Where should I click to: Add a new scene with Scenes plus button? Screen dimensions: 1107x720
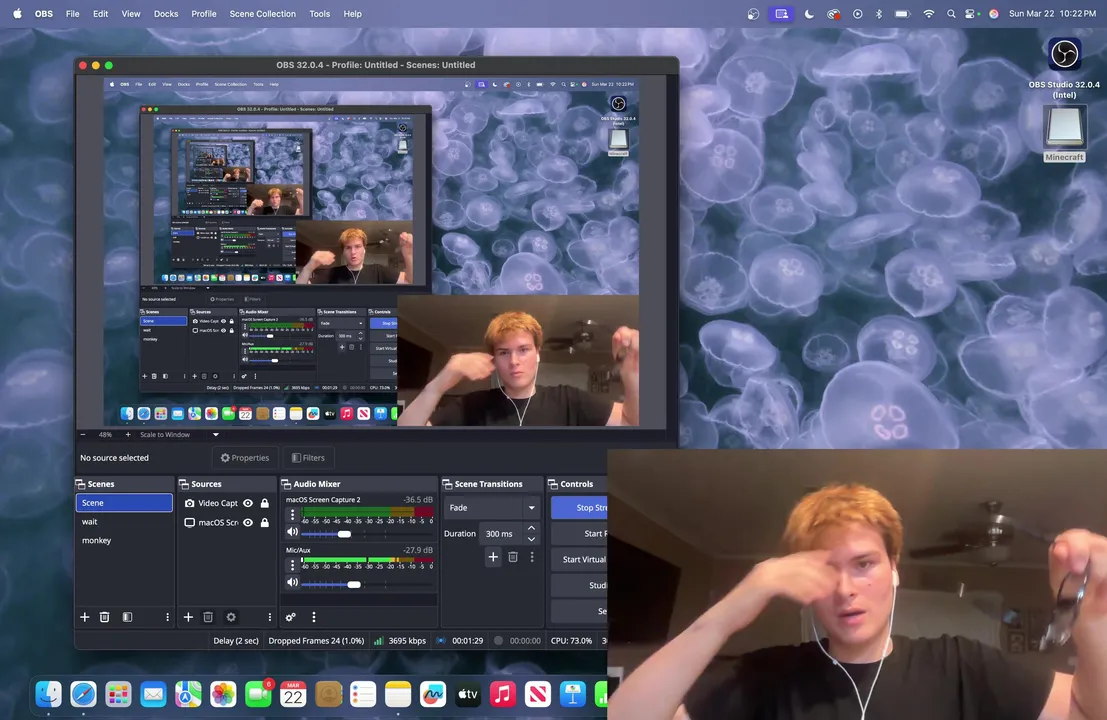[x=85, y=617]
